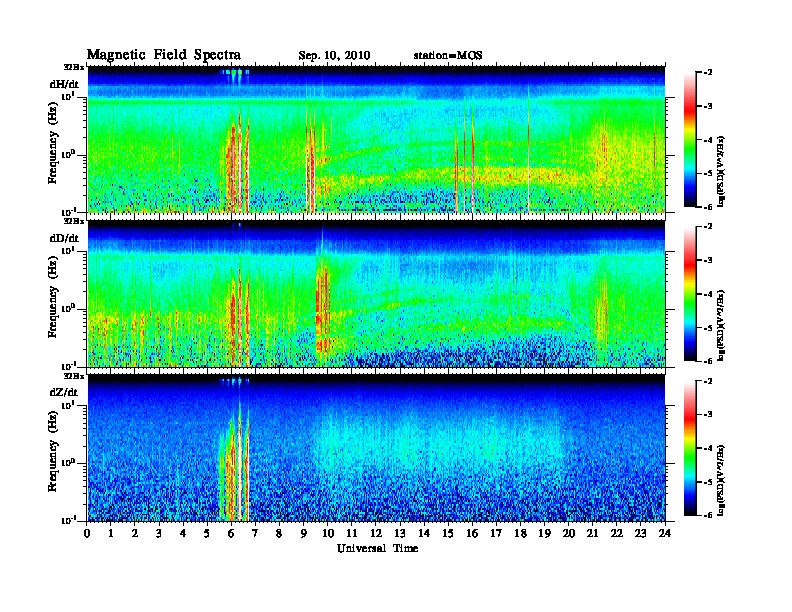Click hour 10 on the Universal Time axis
The width and height of the screenshot is (792, 612).
(328, 534)
